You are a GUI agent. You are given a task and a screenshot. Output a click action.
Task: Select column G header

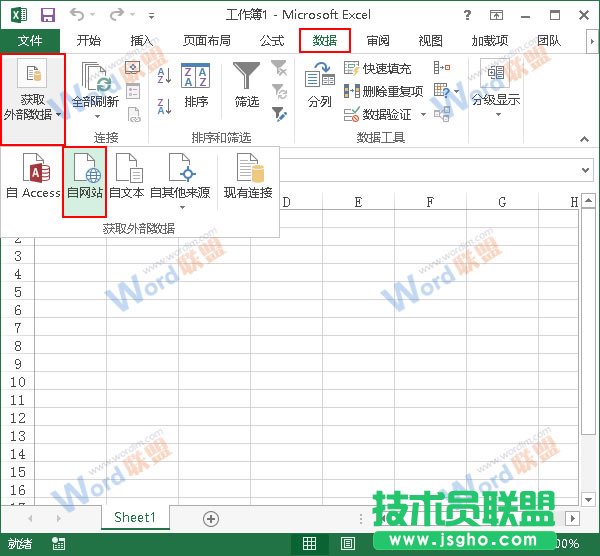coord(502,202)
